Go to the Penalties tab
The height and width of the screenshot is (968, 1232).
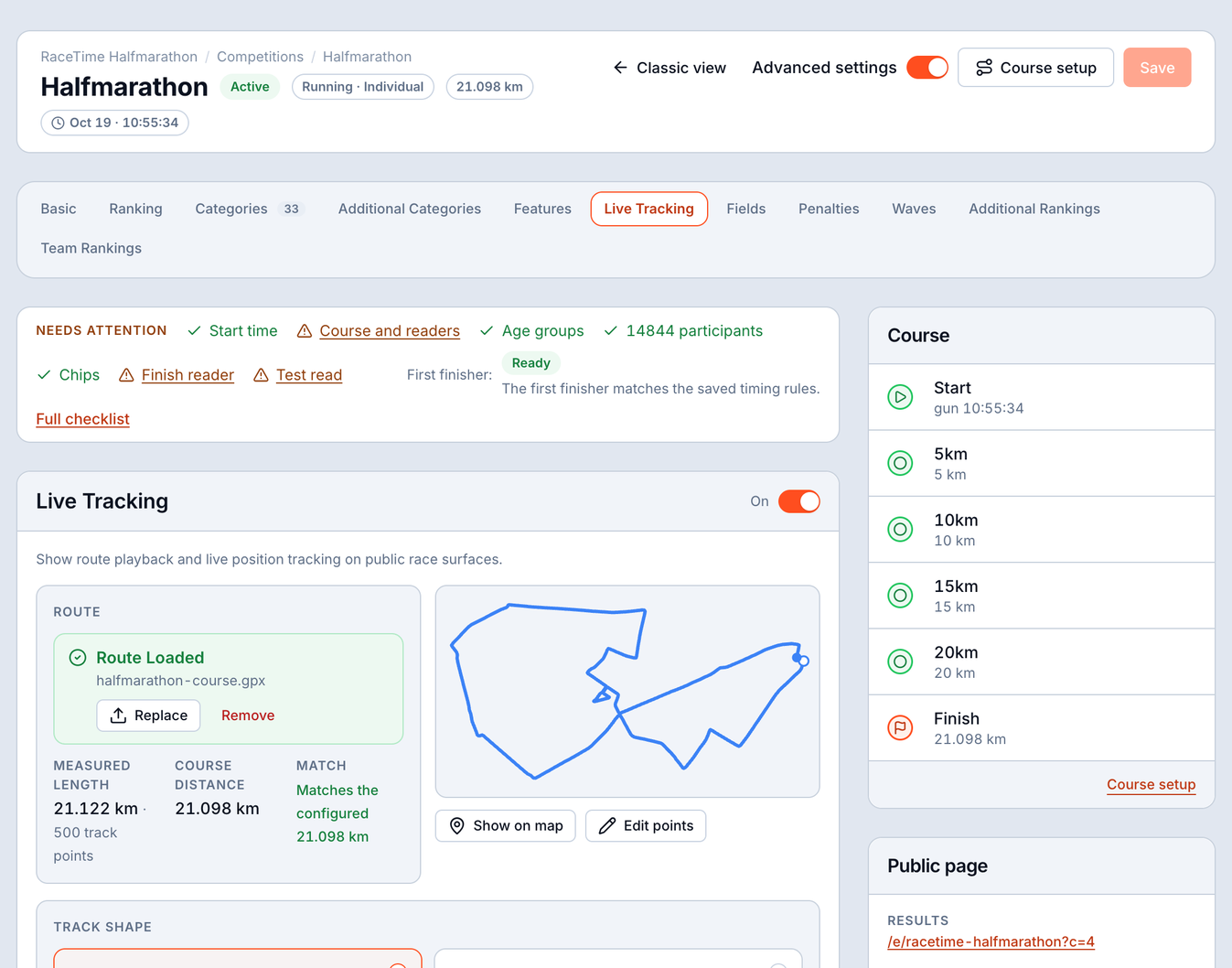(829, 209)
